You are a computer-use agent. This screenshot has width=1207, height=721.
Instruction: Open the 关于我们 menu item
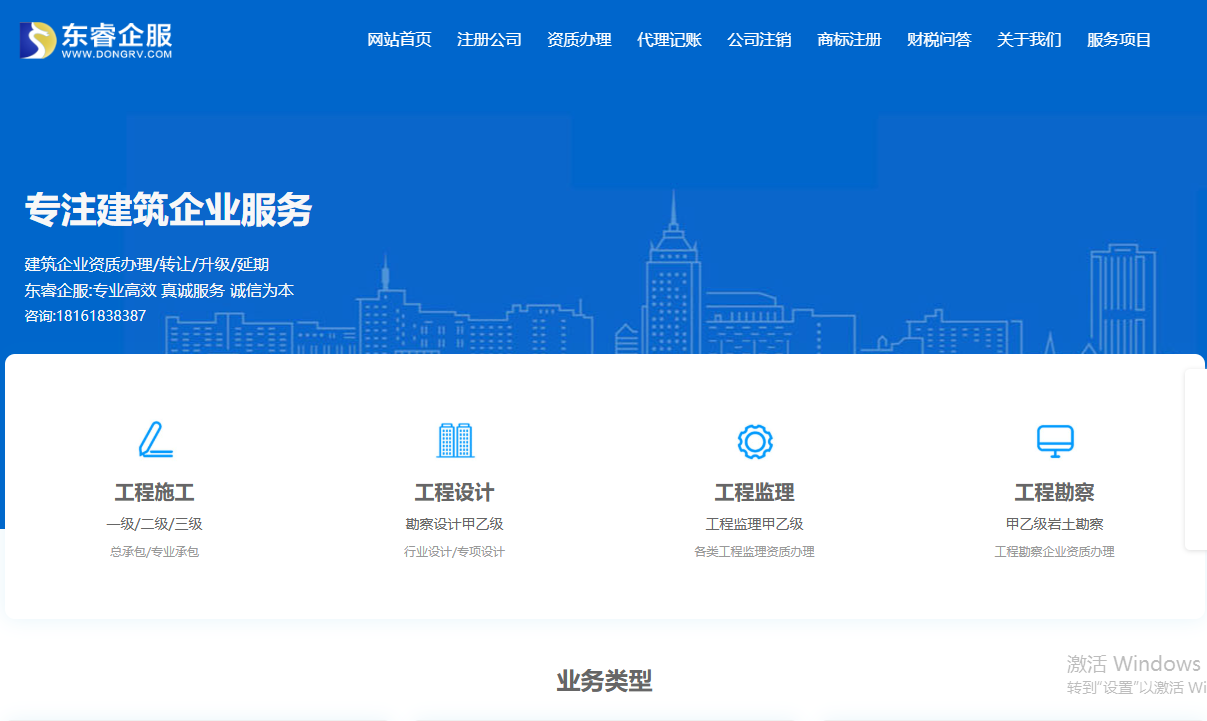tap(1028, 40)
